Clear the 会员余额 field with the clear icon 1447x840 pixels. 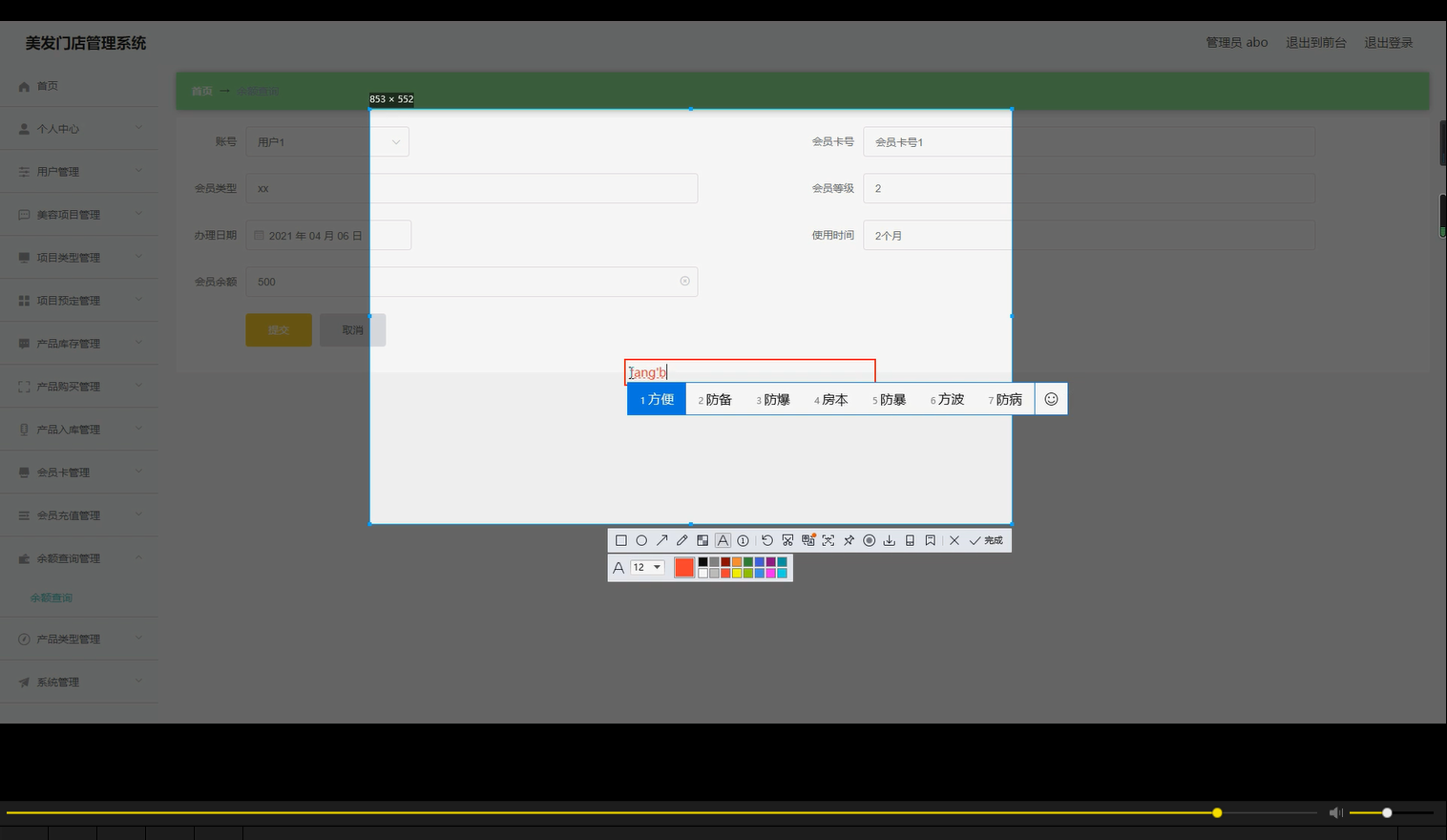[684, 282]
